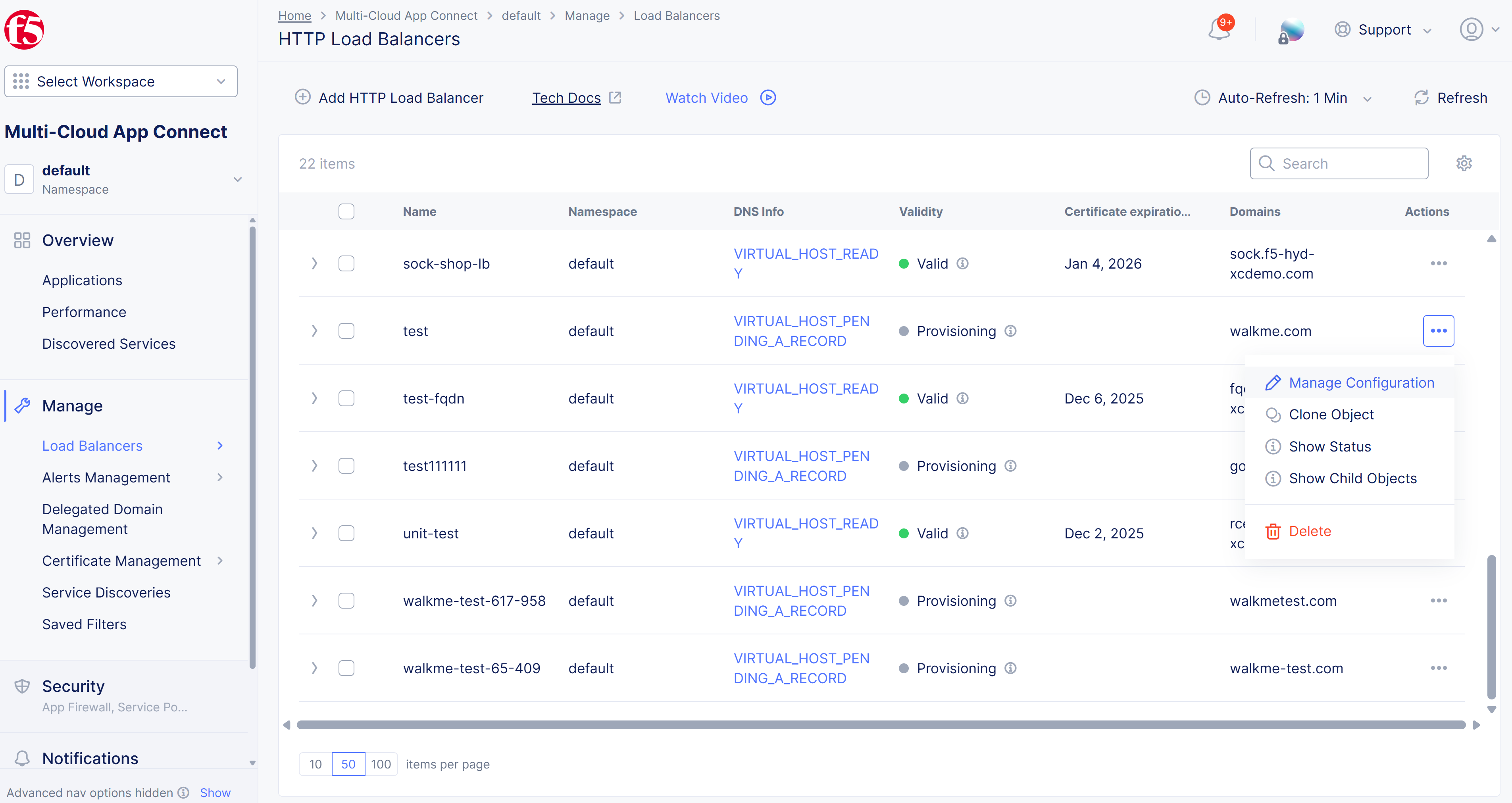Click inside the Search field
Image resolution: width=1512 pixels, height=803 pixels.
coord(1350,163)
